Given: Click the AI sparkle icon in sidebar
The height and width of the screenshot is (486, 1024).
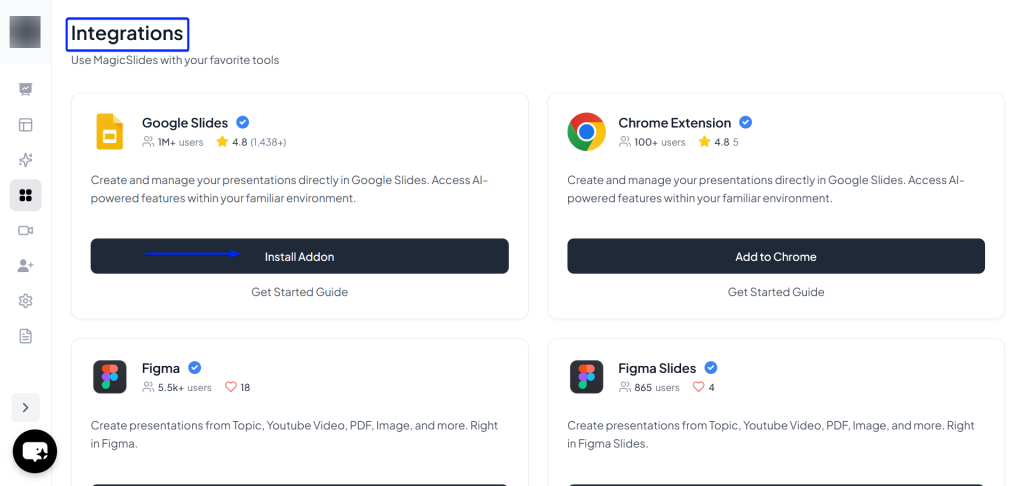Looking at the screenshot, I should 25,160.
